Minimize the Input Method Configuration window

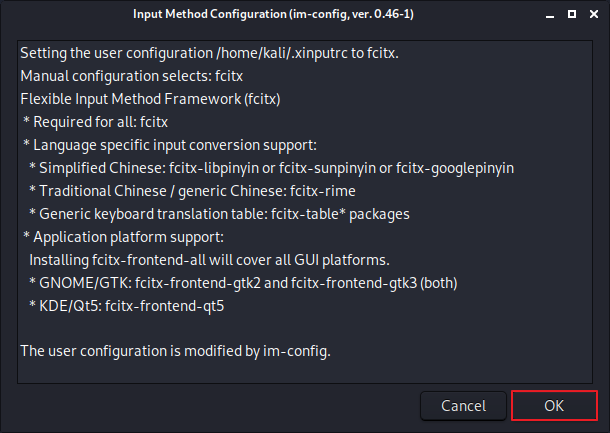click(x=550, y=15)
